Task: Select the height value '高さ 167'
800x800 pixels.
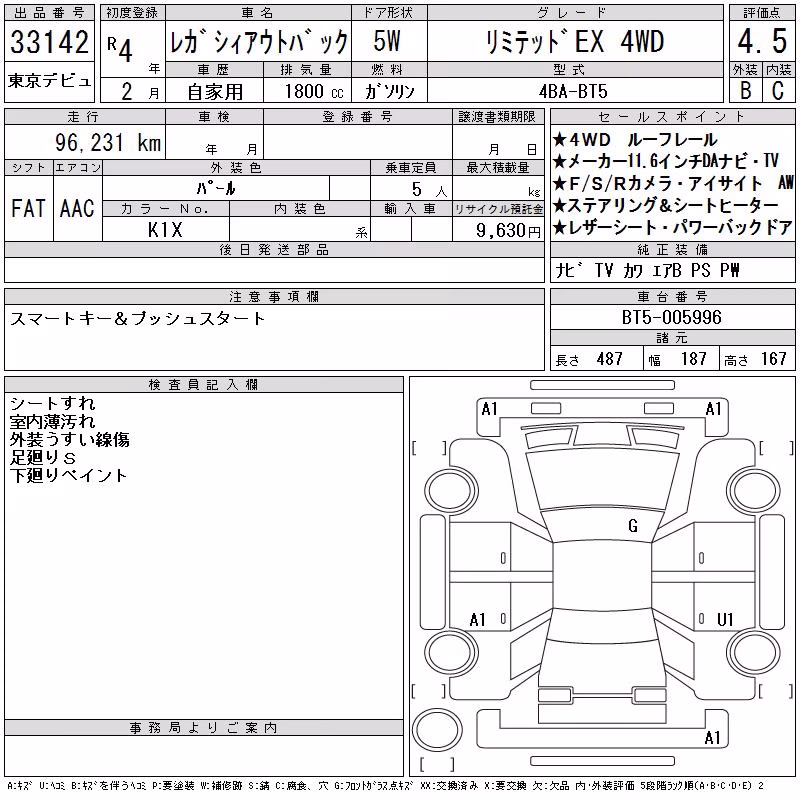Action: tap(756, 359)
